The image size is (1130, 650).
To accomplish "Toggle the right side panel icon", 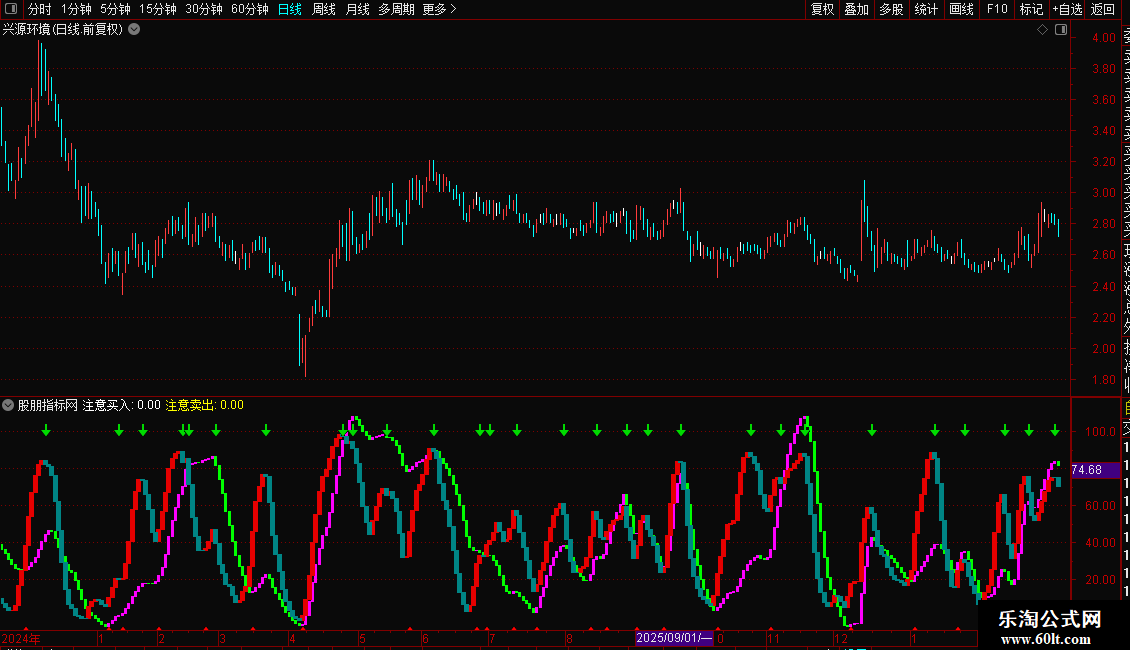I will [x=1061, y=30].
